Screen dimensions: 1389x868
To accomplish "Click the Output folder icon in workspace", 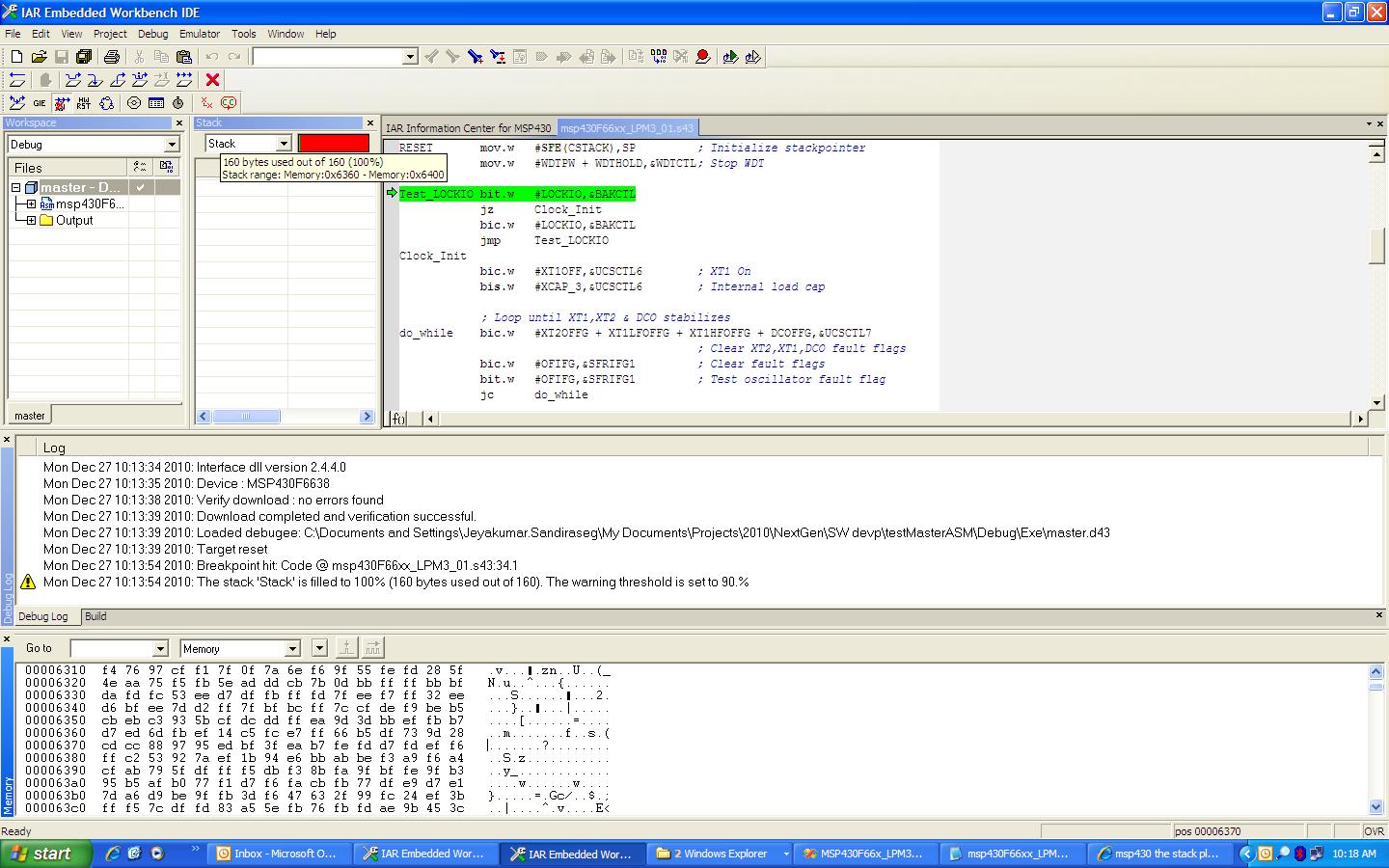I will tap(46, 221).
